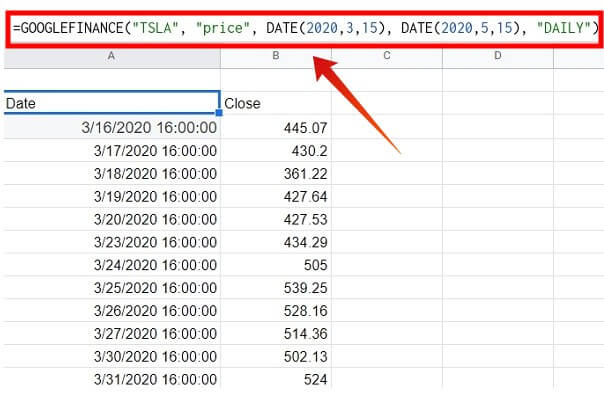Select the closing price 502.13

(x=276, y=356)
